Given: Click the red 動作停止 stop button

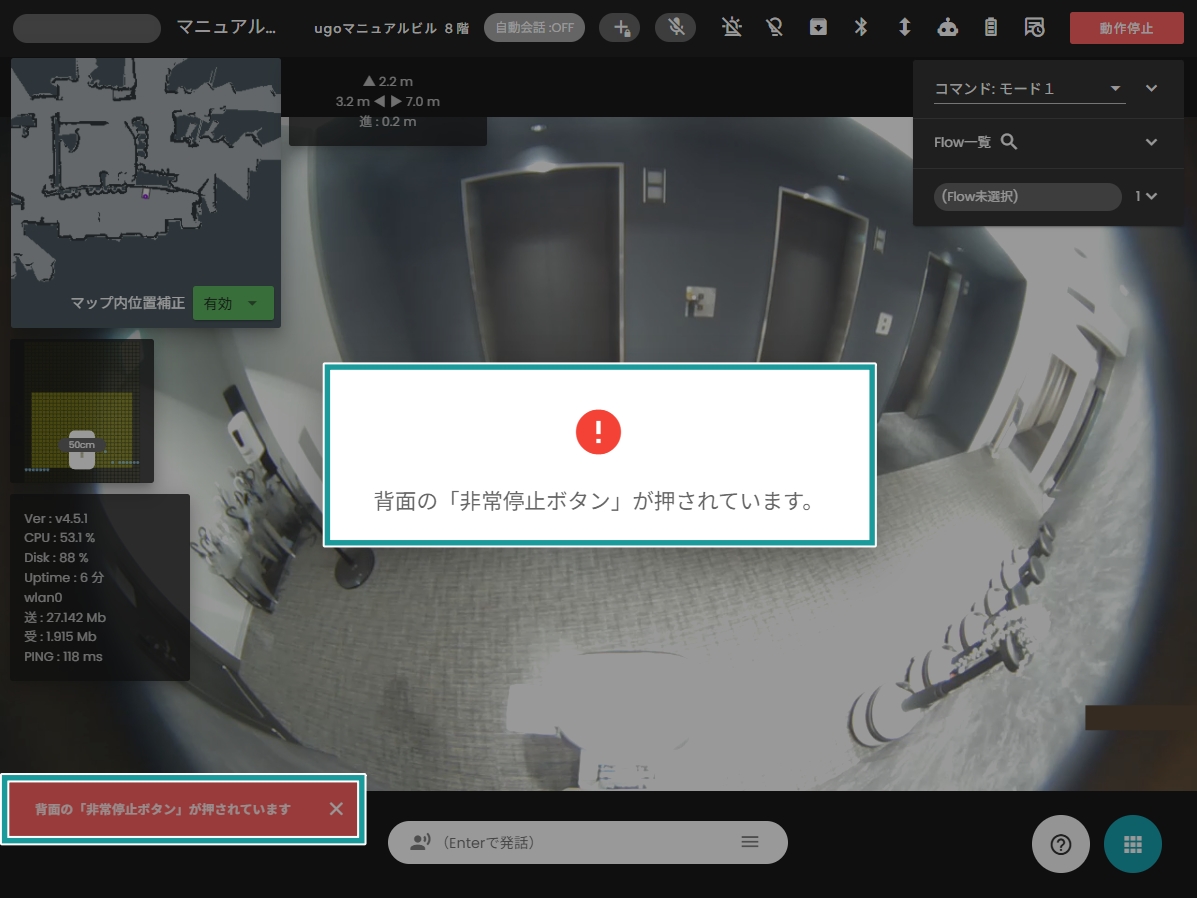Looking at the screenshot, I should pos(1126,28).
